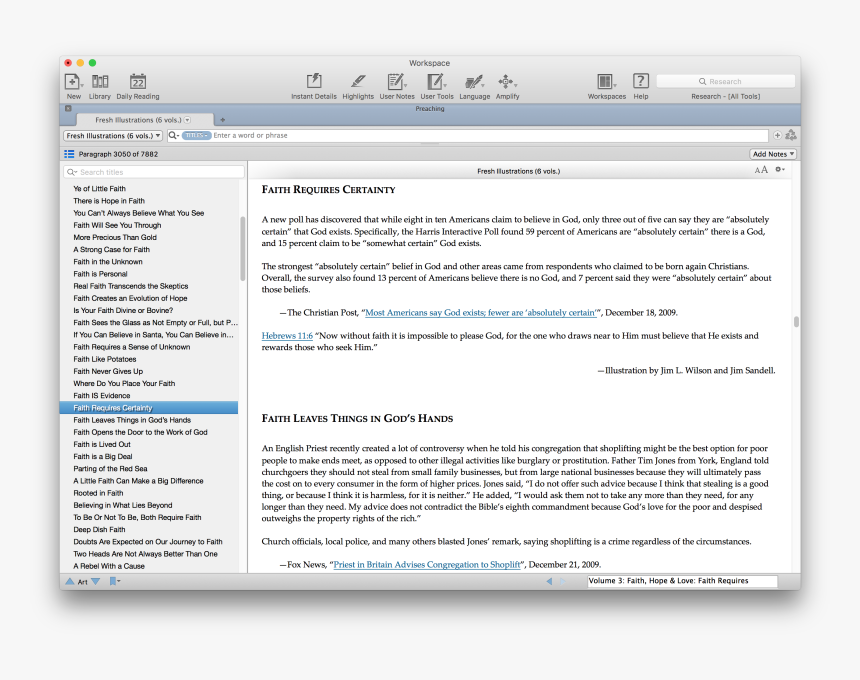Screen dimensions: 860x680
Task: Open the tab's dropdown arrow
Action: (188, 120)
